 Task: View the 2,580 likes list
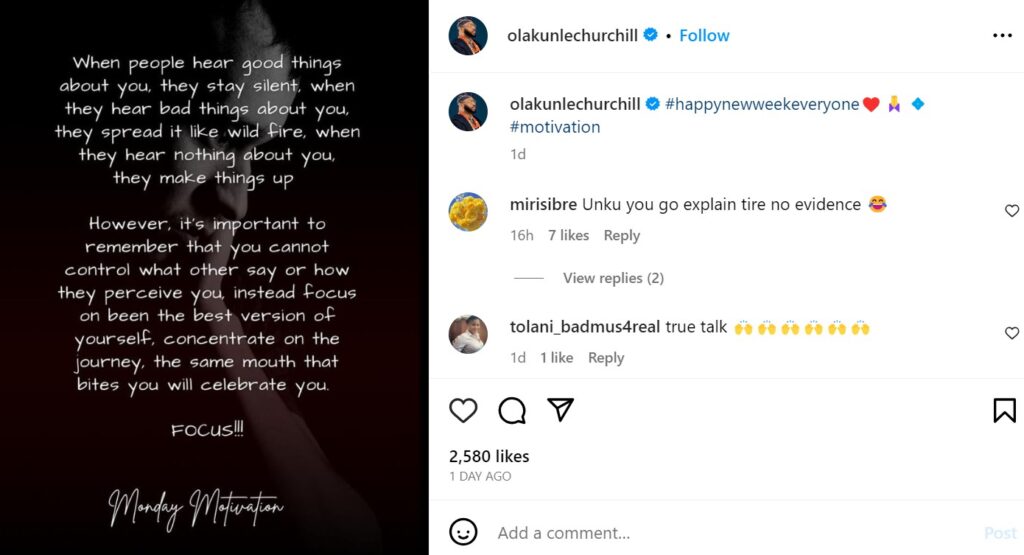[489, 456]
